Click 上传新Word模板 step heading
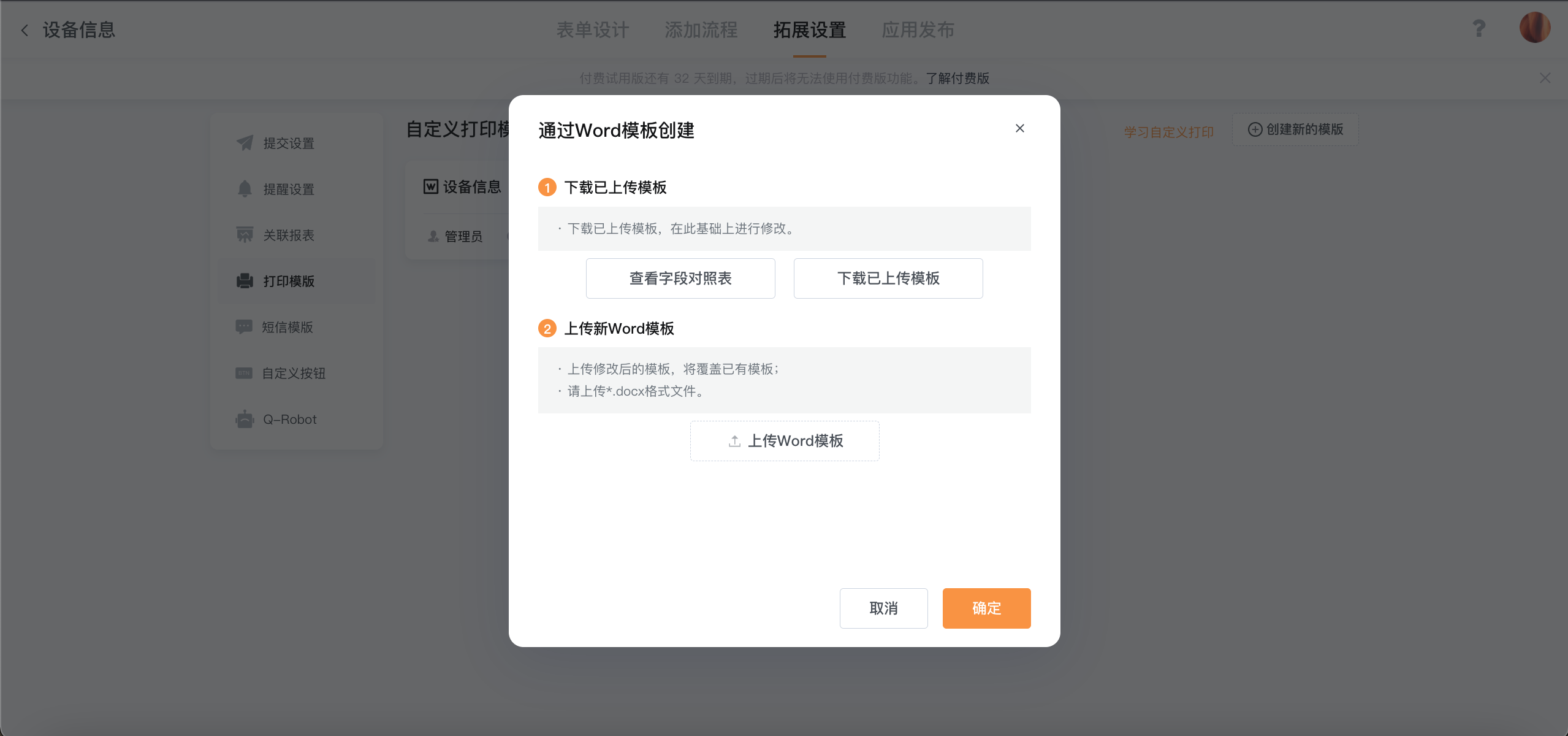This screenshot has height=736, width=1568. click(619, 328)
